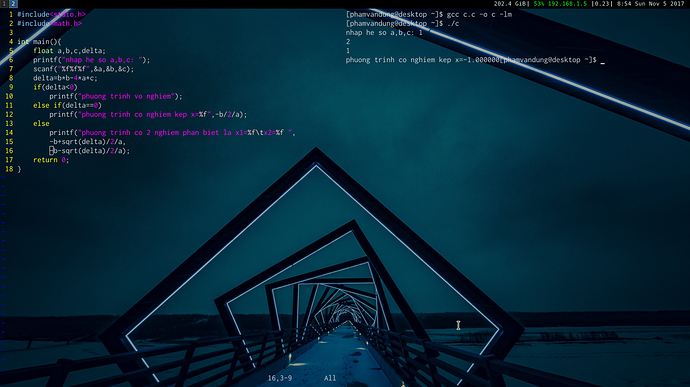
Task: Click the scanf line in the editor
Action: tap(84, 69)
